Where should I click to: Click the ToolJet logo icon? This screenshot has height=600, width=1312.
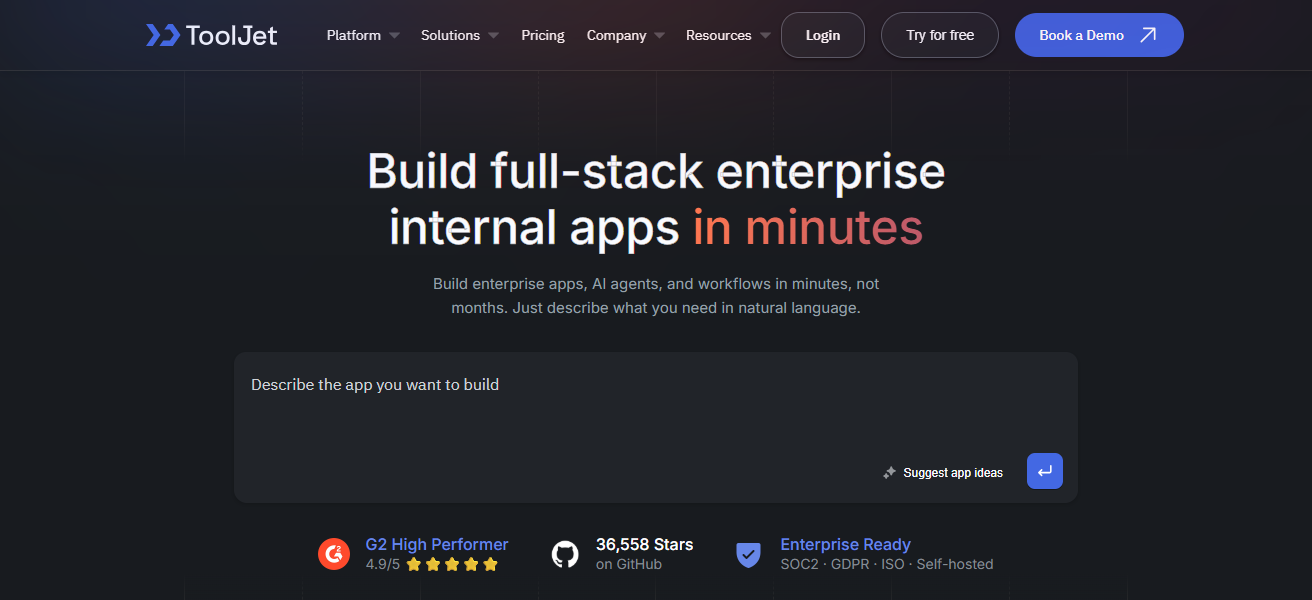pos(162,35)
